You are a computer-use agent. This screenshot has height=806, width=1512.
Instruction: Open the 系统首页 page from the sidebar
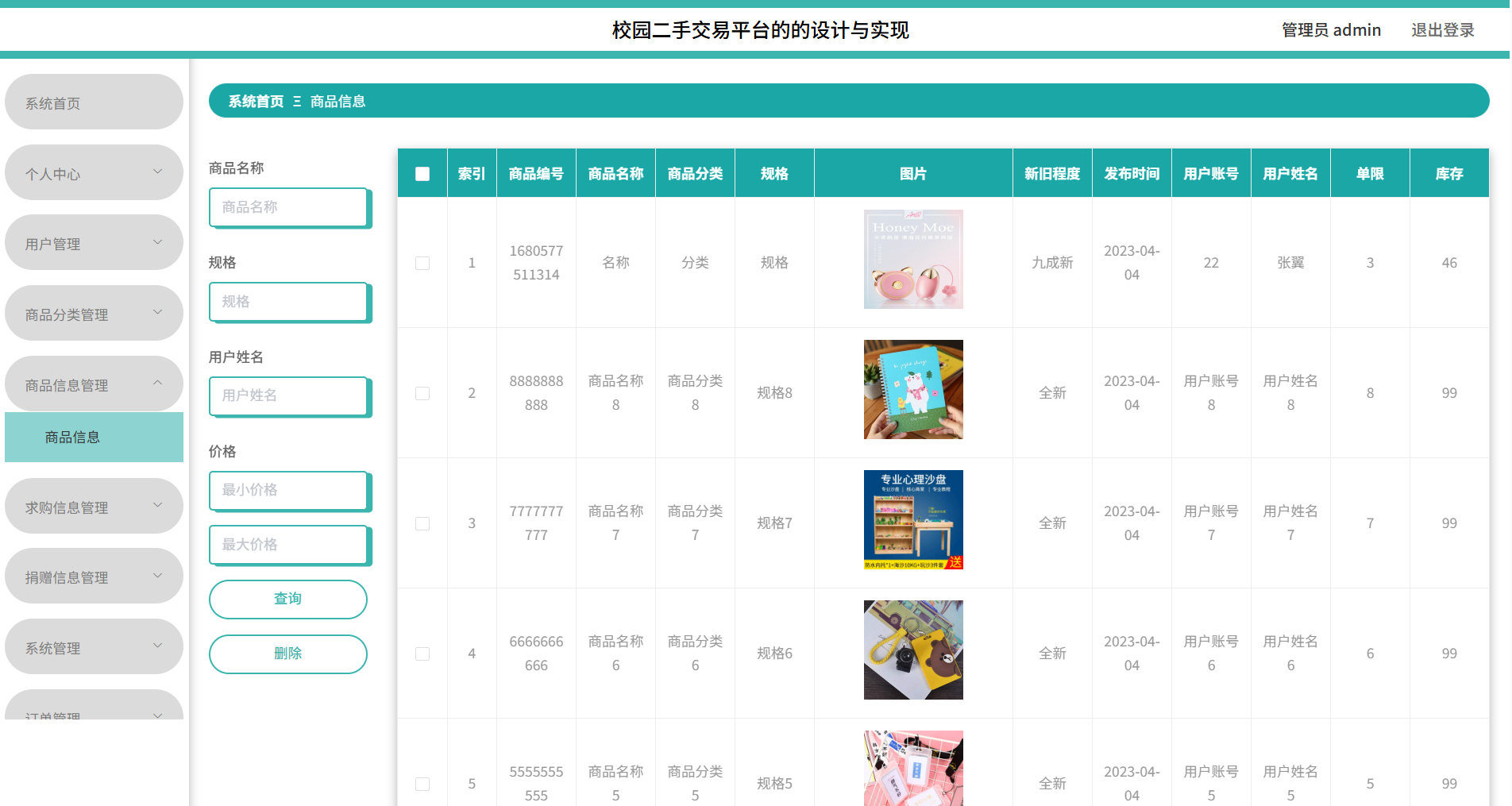[94, 102]
